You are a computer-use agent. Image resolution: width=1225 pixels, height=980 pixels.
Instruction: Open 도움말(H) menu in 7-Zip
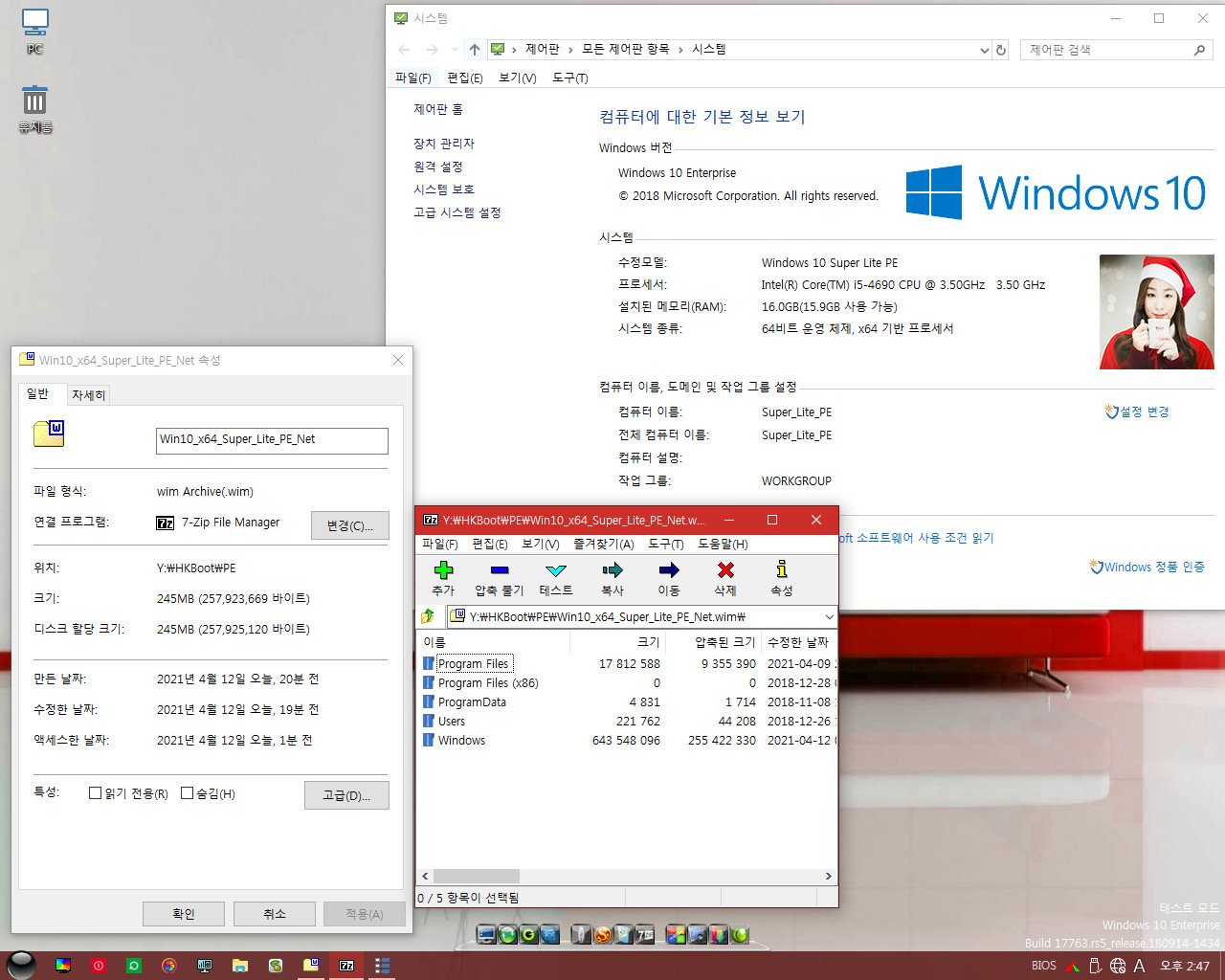pyautogui.click(x=723, y=544)
